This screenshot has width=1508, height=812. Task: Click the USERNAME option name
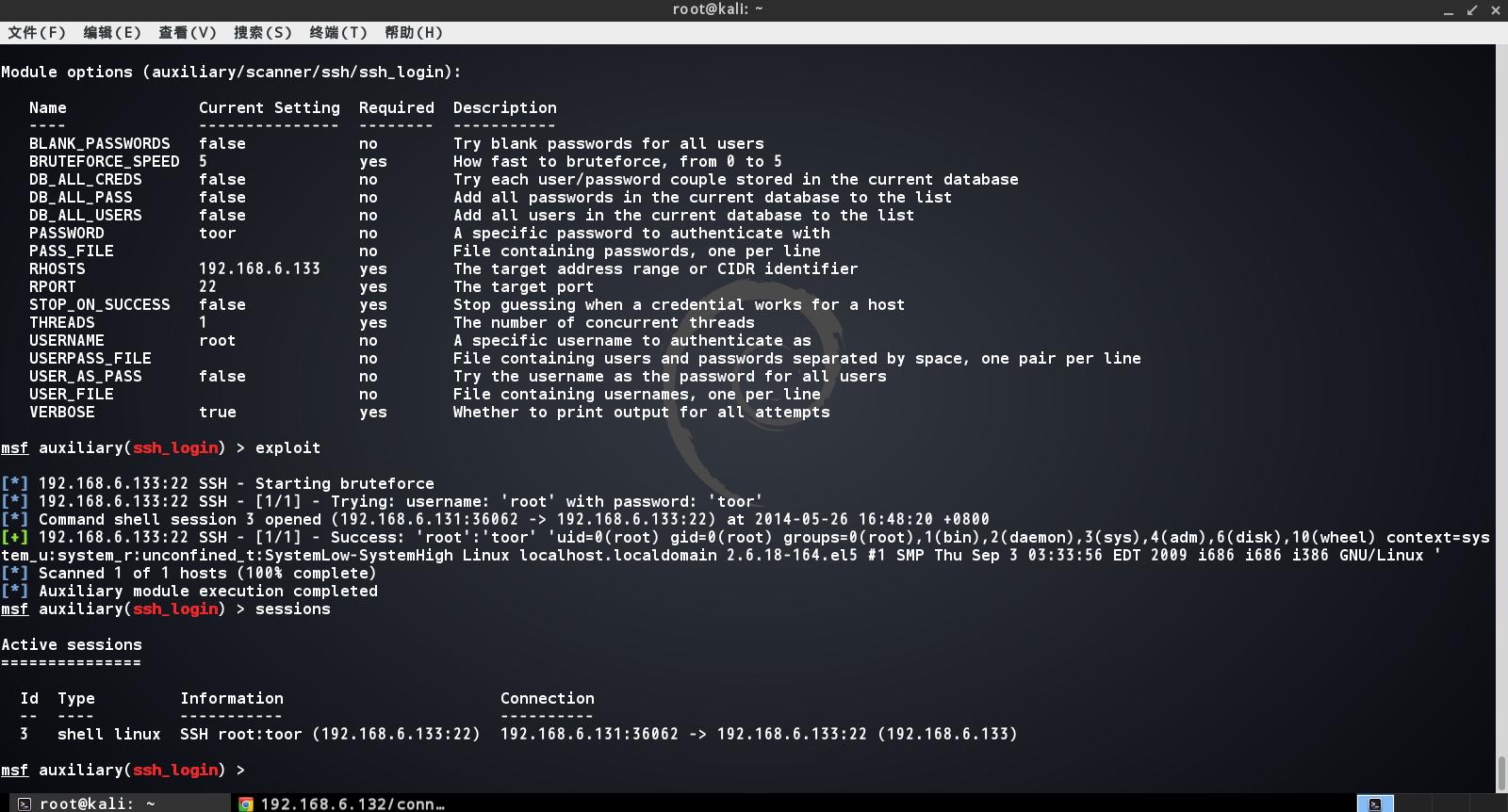[67, 341]
